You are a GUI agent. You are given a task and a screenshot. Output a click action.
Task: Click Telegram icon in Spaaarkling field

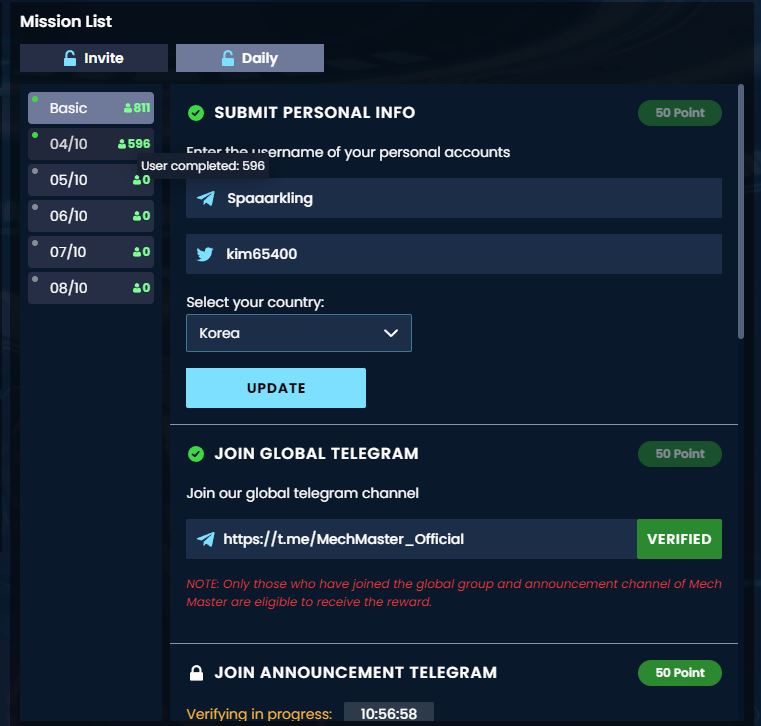point(206,198)
